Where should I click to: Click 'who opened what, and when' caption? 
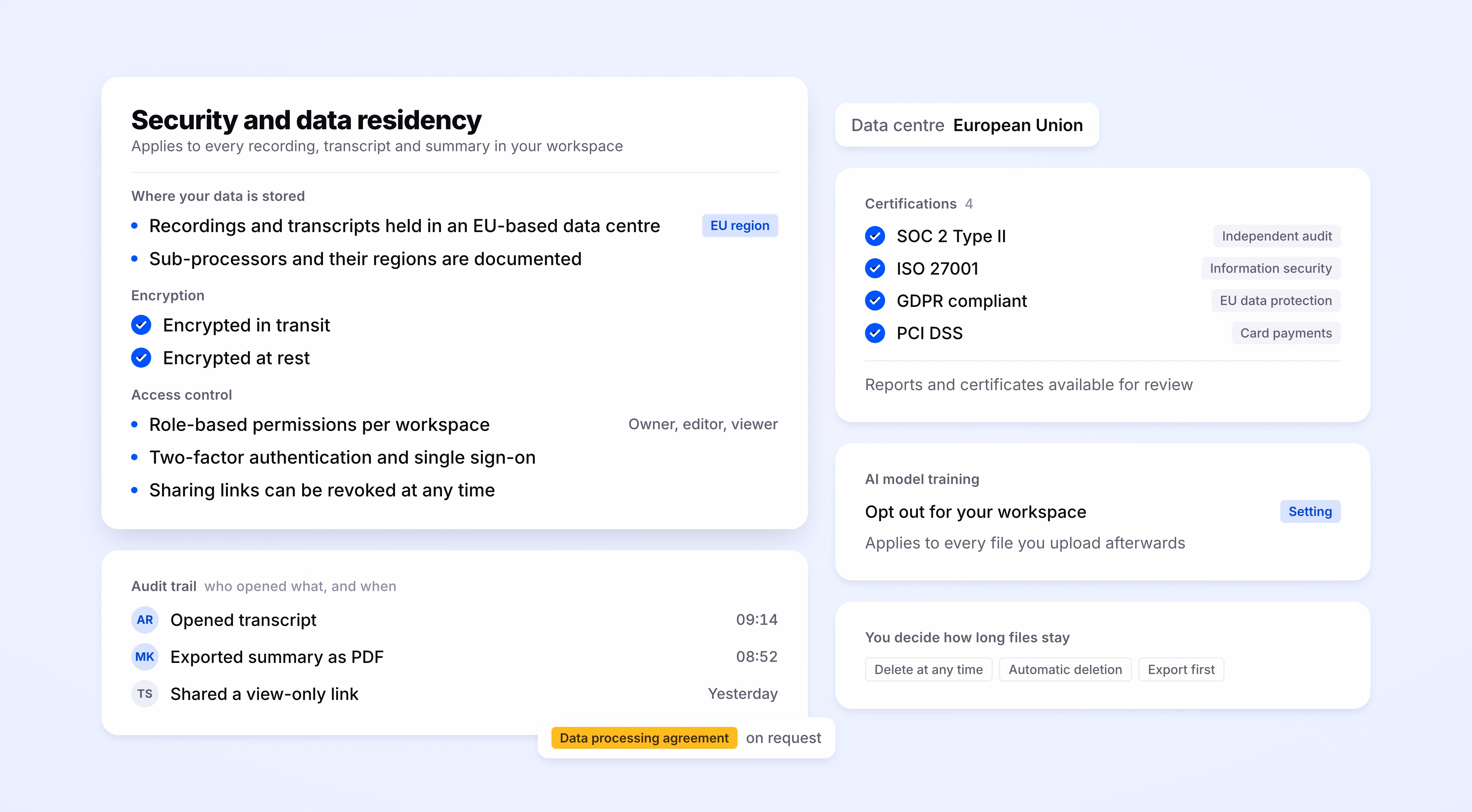(x=301, y=586)
